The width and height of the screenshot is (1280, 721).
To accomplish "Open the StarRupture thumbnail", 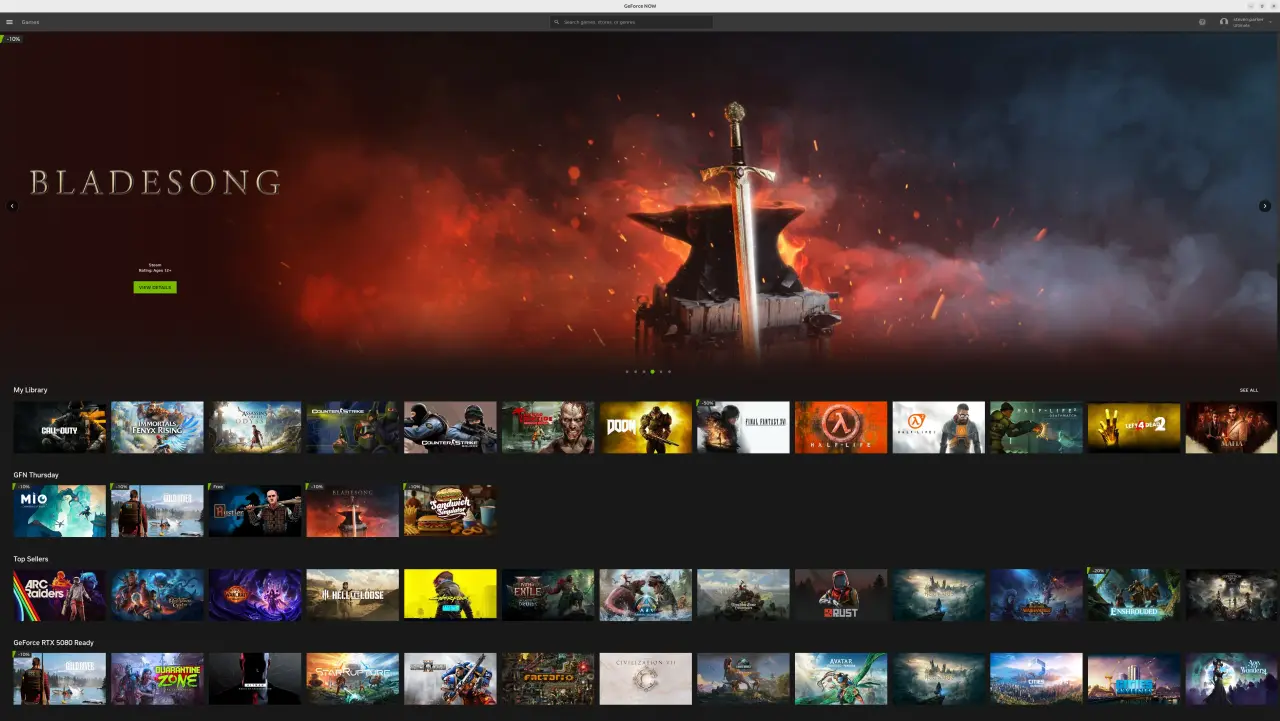I will click(x=352, y=679).
